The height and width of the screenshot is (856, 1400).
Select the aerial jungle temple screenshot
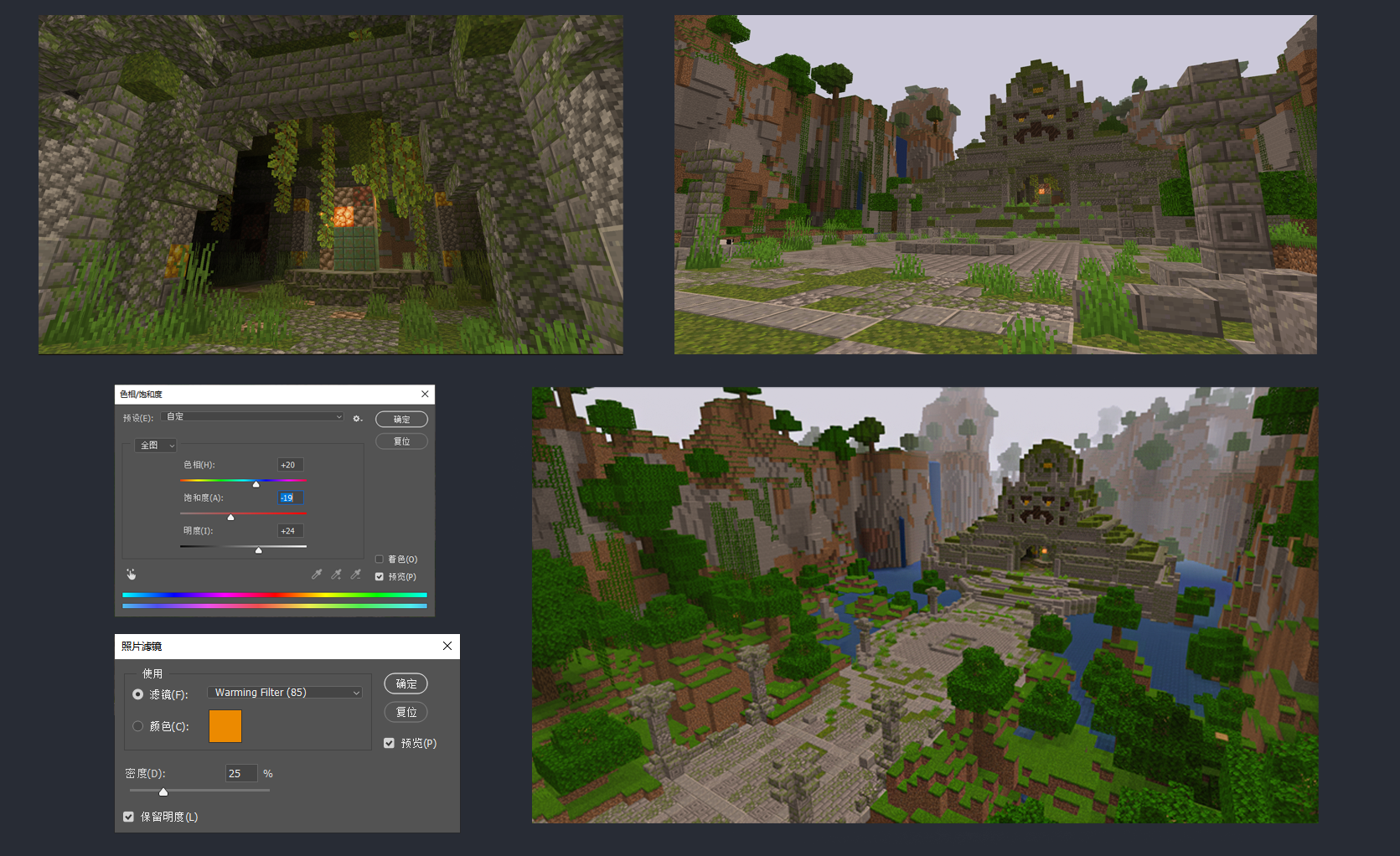(x=925, y=605)
